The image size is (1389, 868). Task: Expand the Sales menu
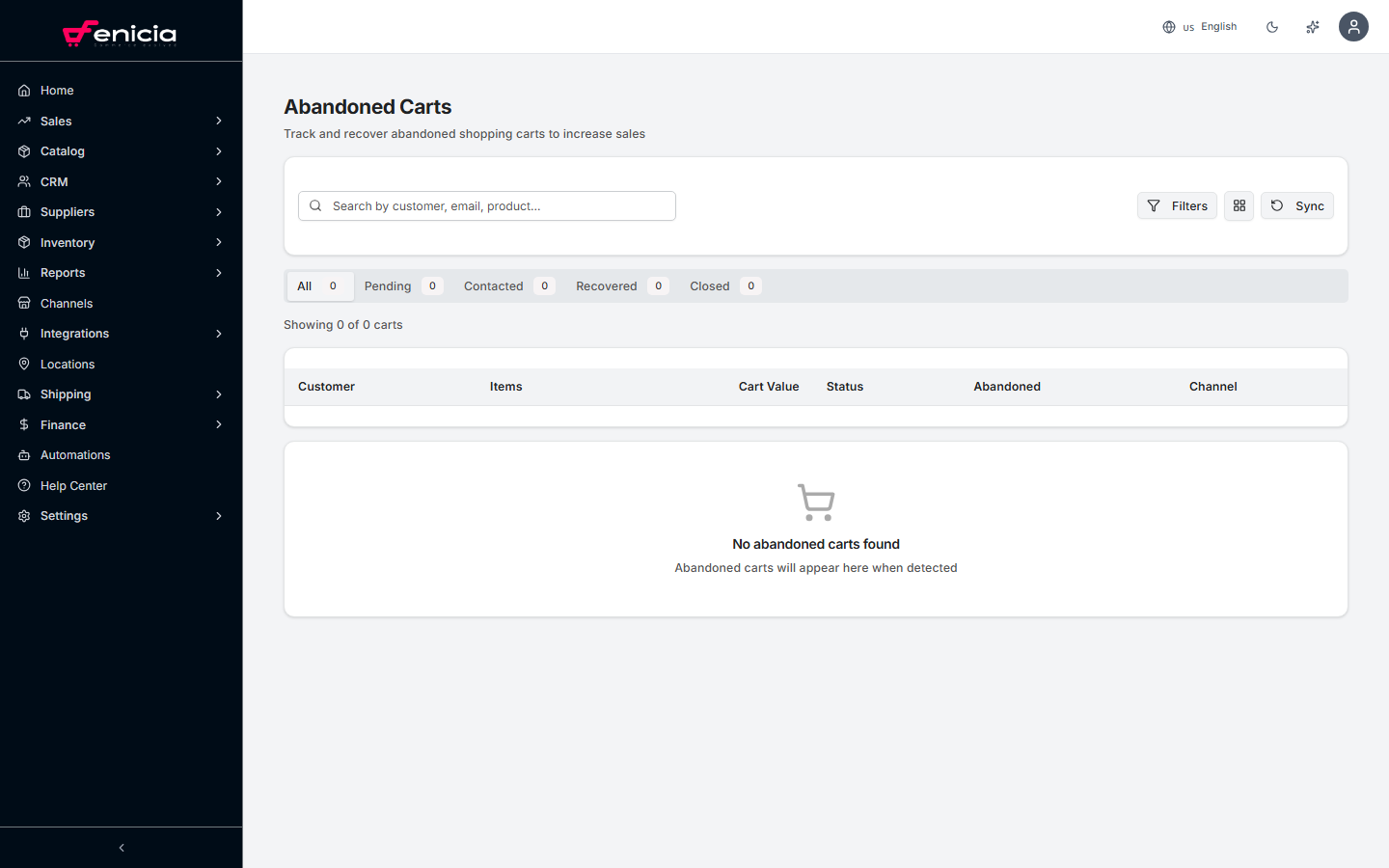point(56,121)
